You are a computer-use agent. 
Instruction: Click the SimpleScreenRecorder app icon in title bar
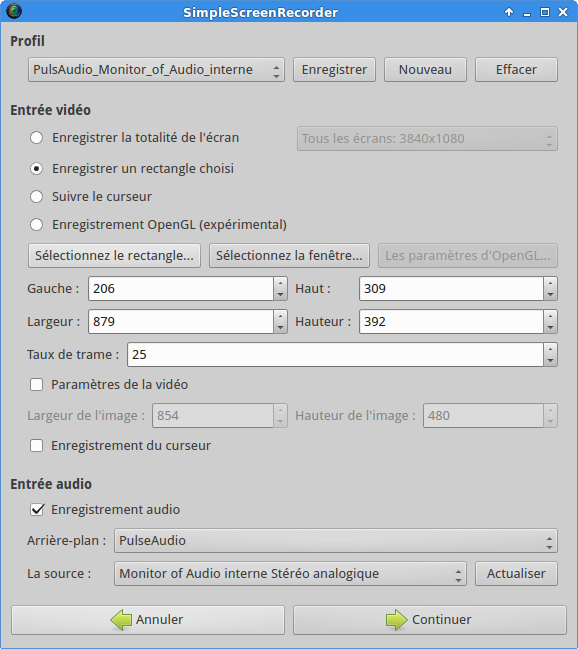pos(14,11)
